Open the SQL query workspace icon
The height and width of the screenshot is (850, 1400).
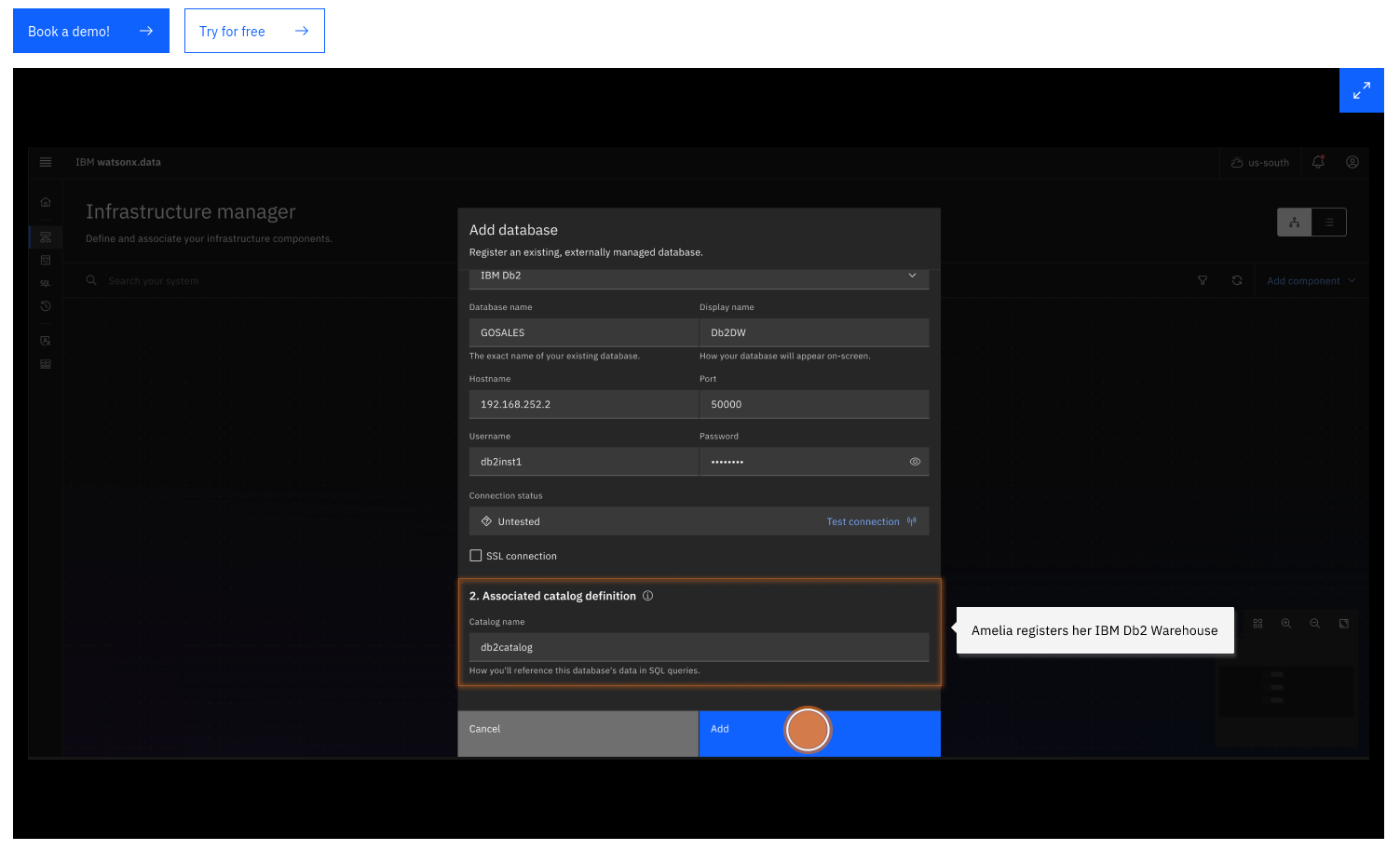[x=46, y=283]
